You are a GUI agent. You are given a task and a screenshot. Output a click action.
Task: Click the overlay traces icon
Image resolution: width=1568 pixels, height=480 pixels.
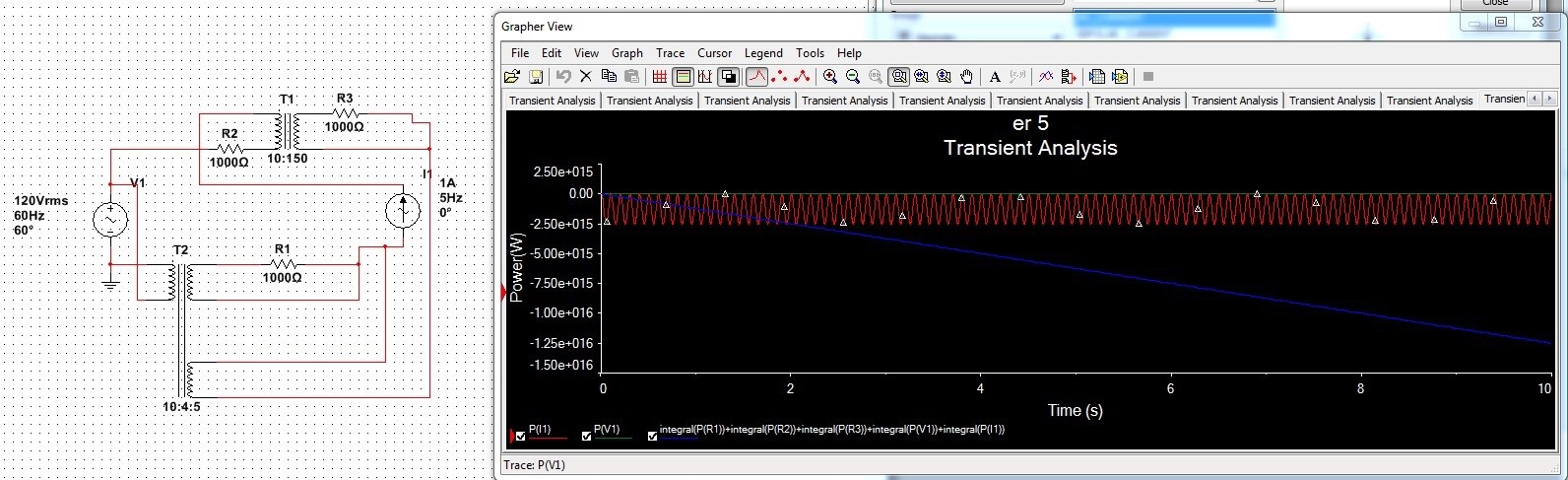tap(1045, 77)
